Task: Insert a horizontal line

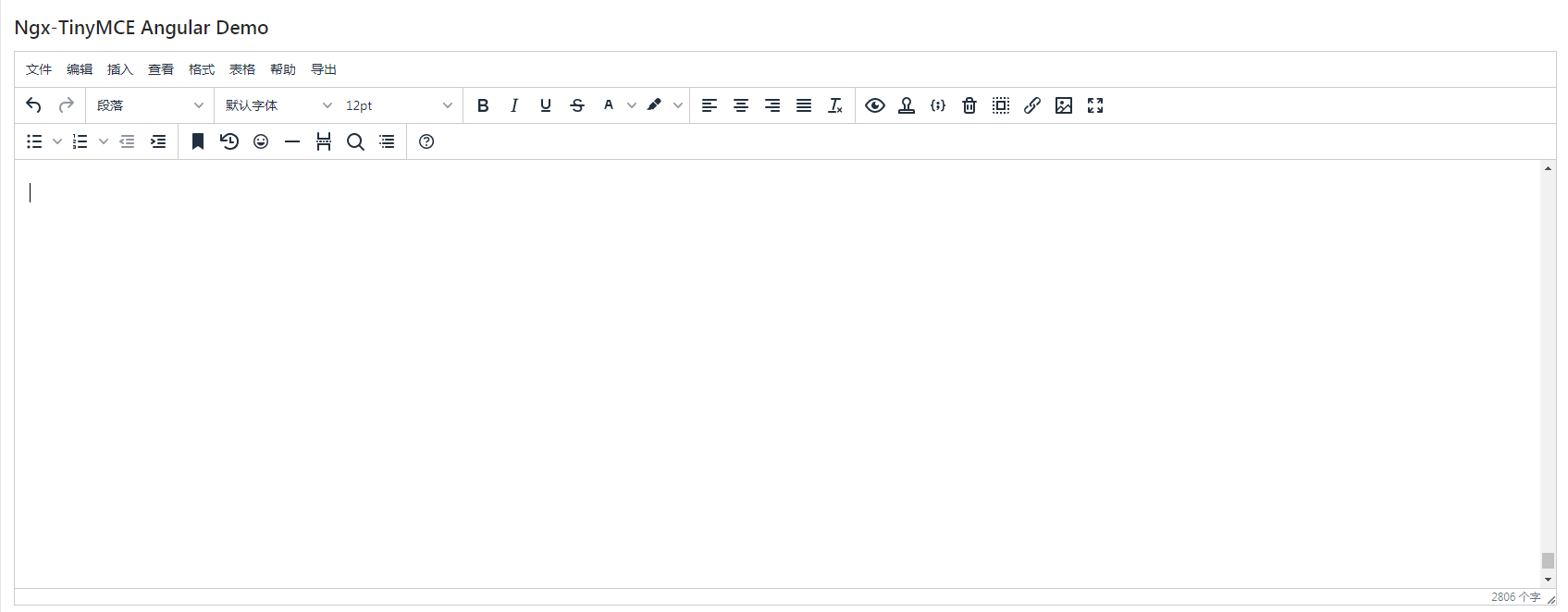Action: [292, 141]
